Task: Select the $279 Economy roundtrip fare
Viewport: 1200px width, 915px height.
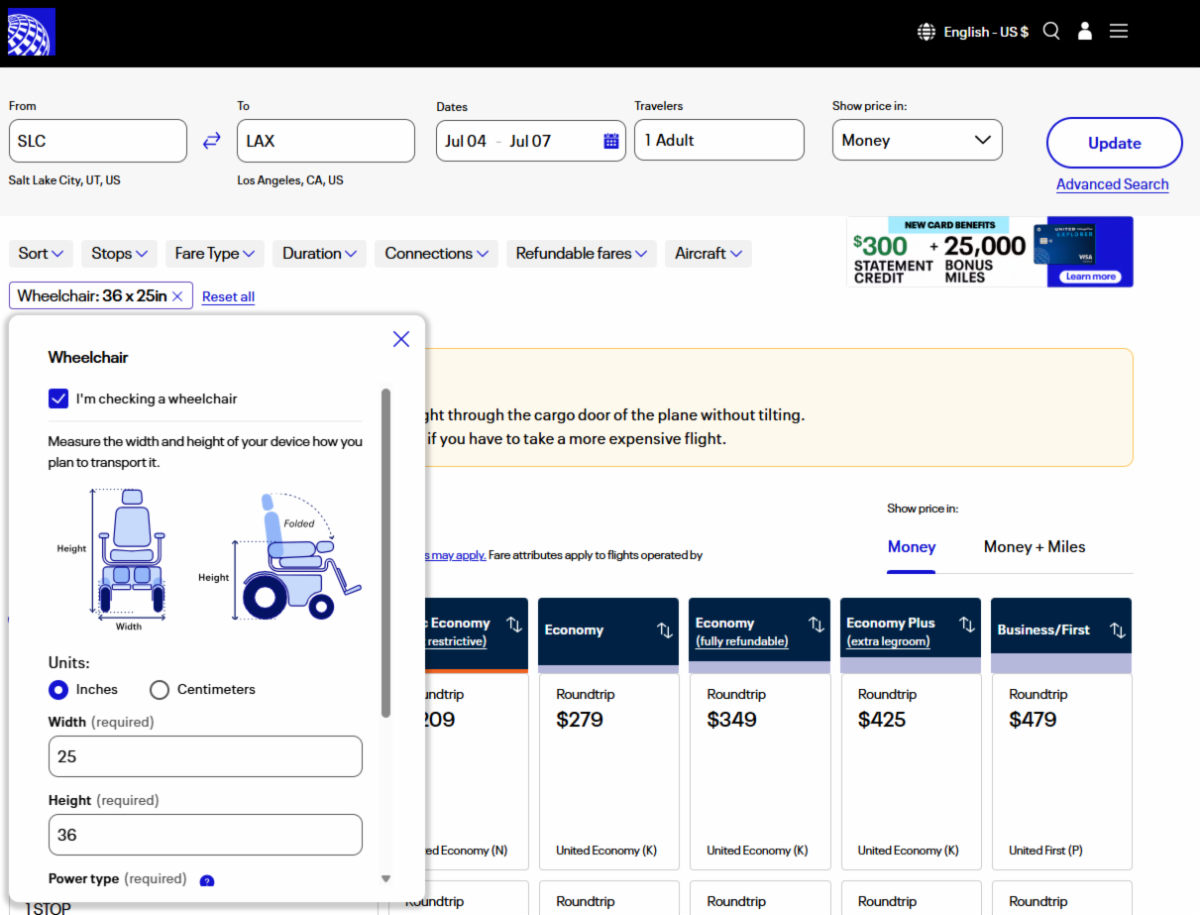Action: [x=609, y=771]
